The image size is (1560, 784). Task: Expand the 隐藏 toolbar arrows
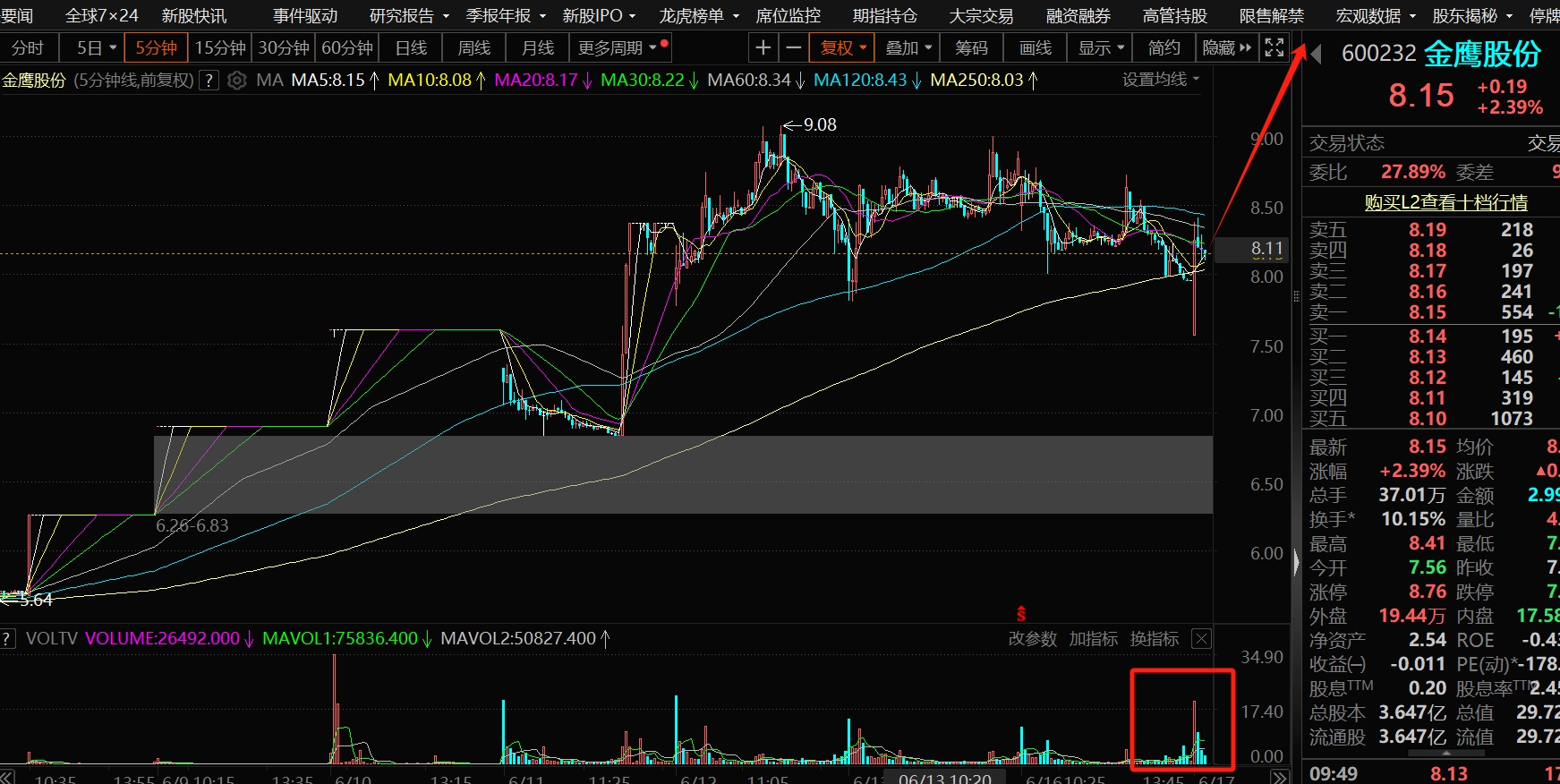click(x=1226, y=47)
